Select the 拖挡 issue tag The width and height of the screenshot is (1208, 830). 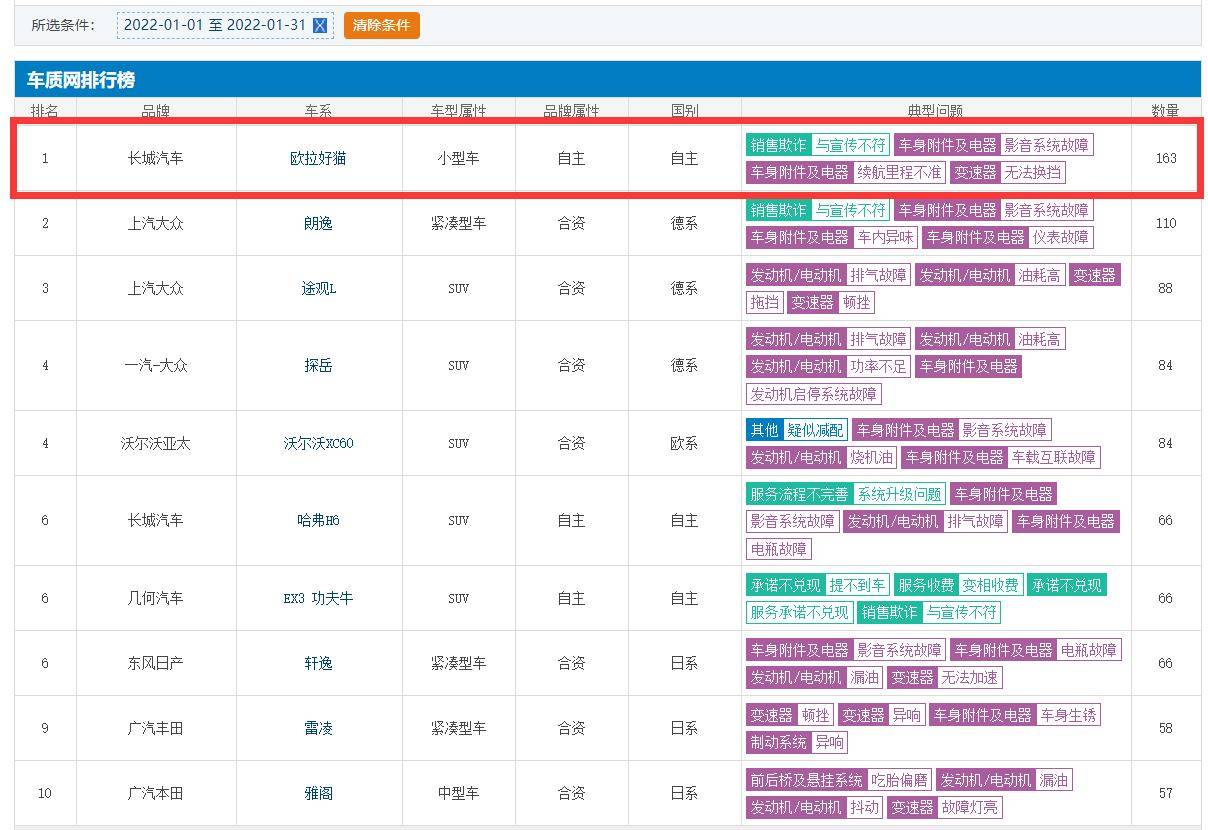tap(764, 302)
